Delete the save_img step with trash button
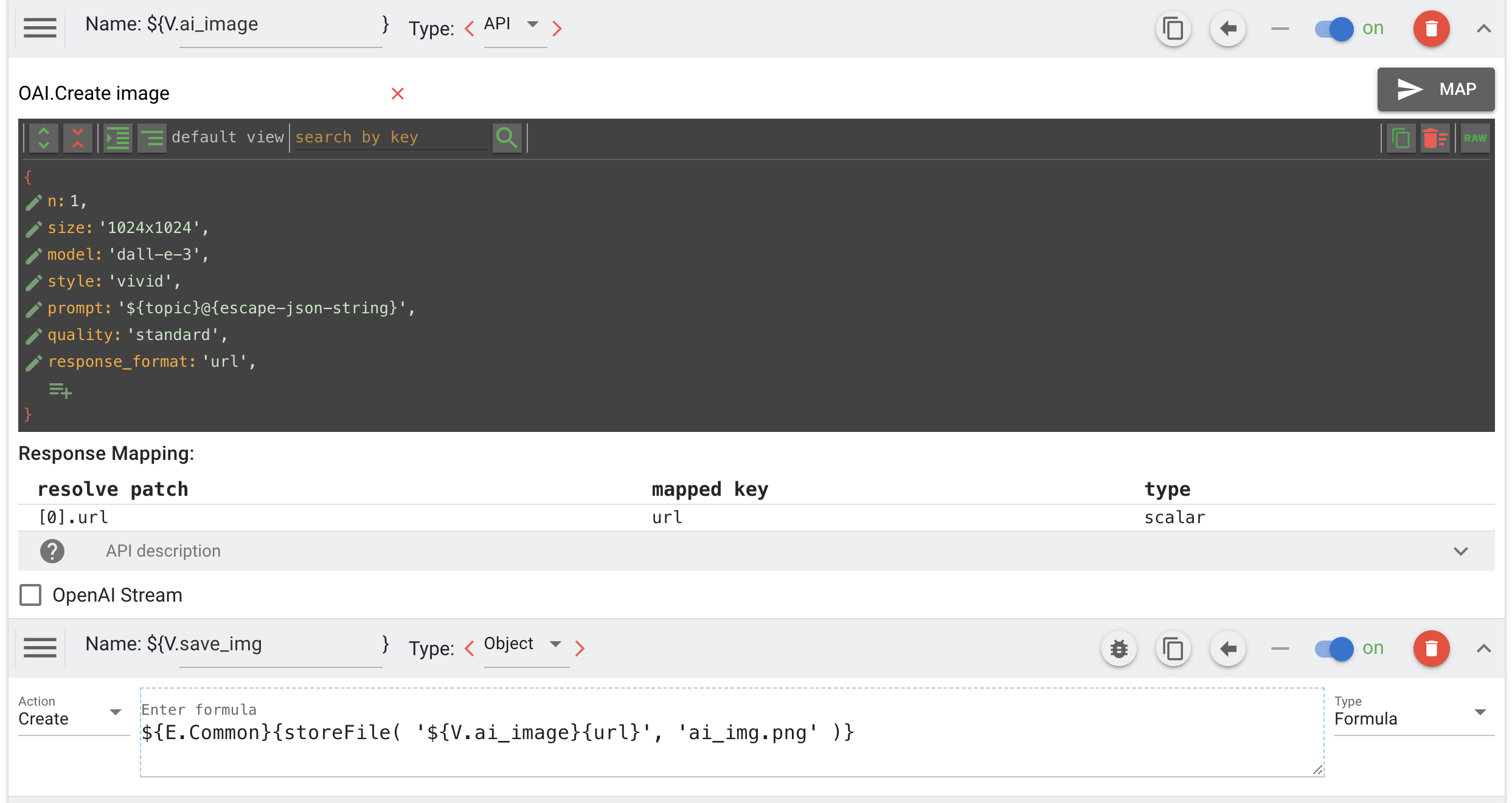The width and height of the screenshot is (1512, 803). coord(1431,648)
